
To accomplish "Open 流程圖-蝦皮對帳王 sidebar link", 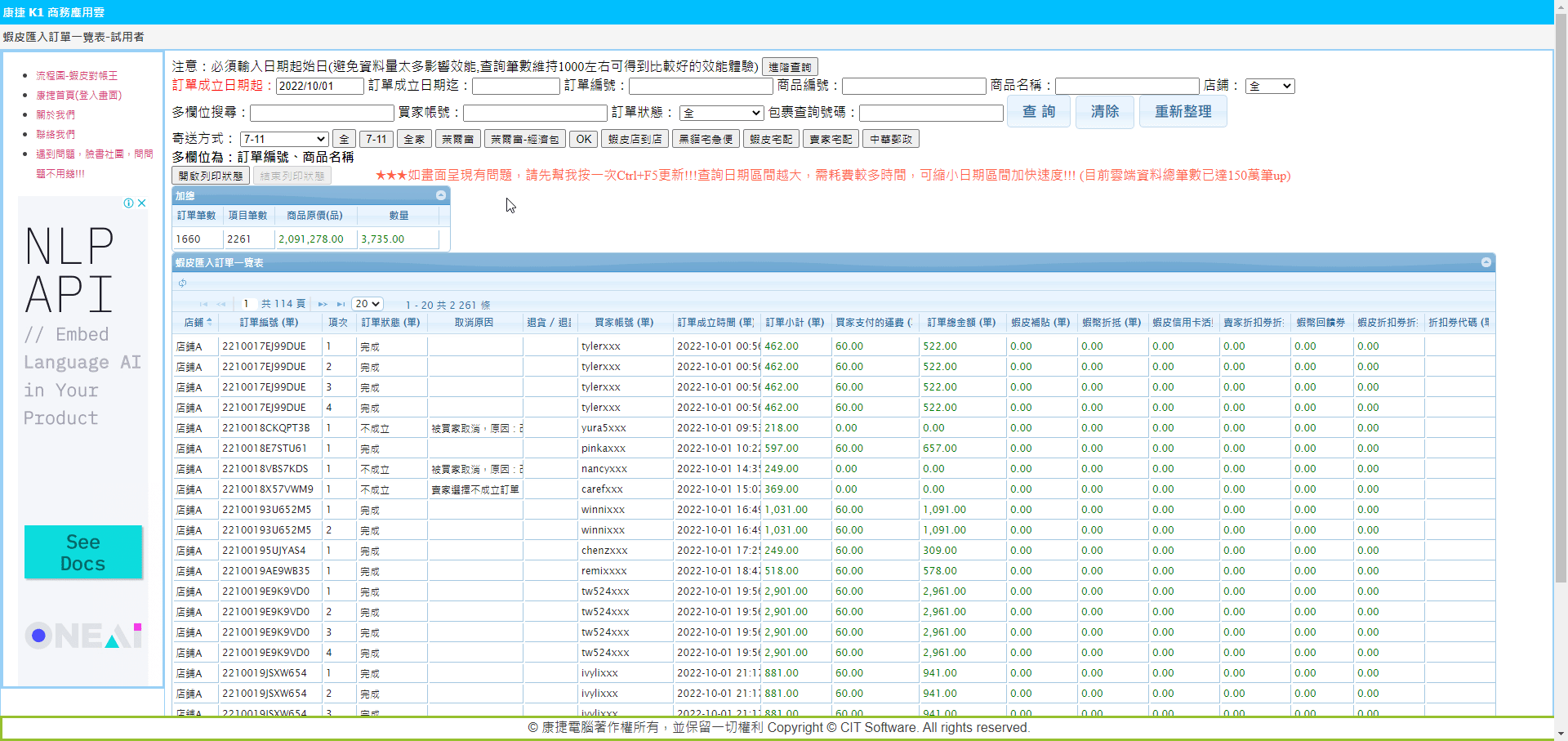I will click(x=77, y=75).
